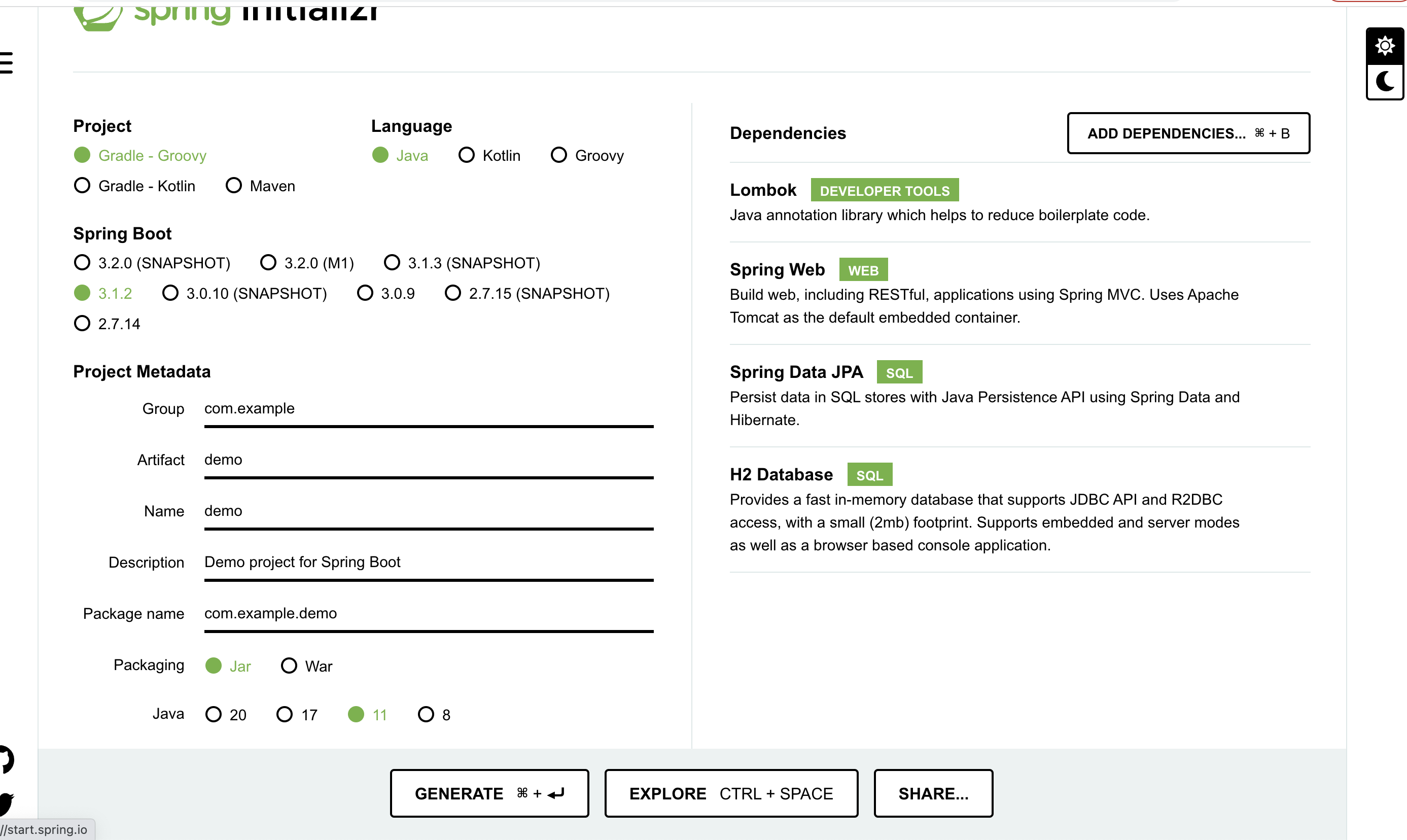Switch to light theme sun icon
The width and height of the screenshot is (1407, 840).
coord(1384,46)
